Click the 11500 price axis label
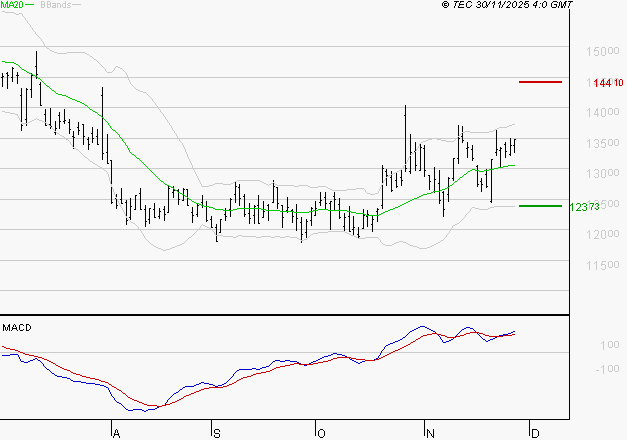The height and width of the screenshot is (440, 627). 603,265
